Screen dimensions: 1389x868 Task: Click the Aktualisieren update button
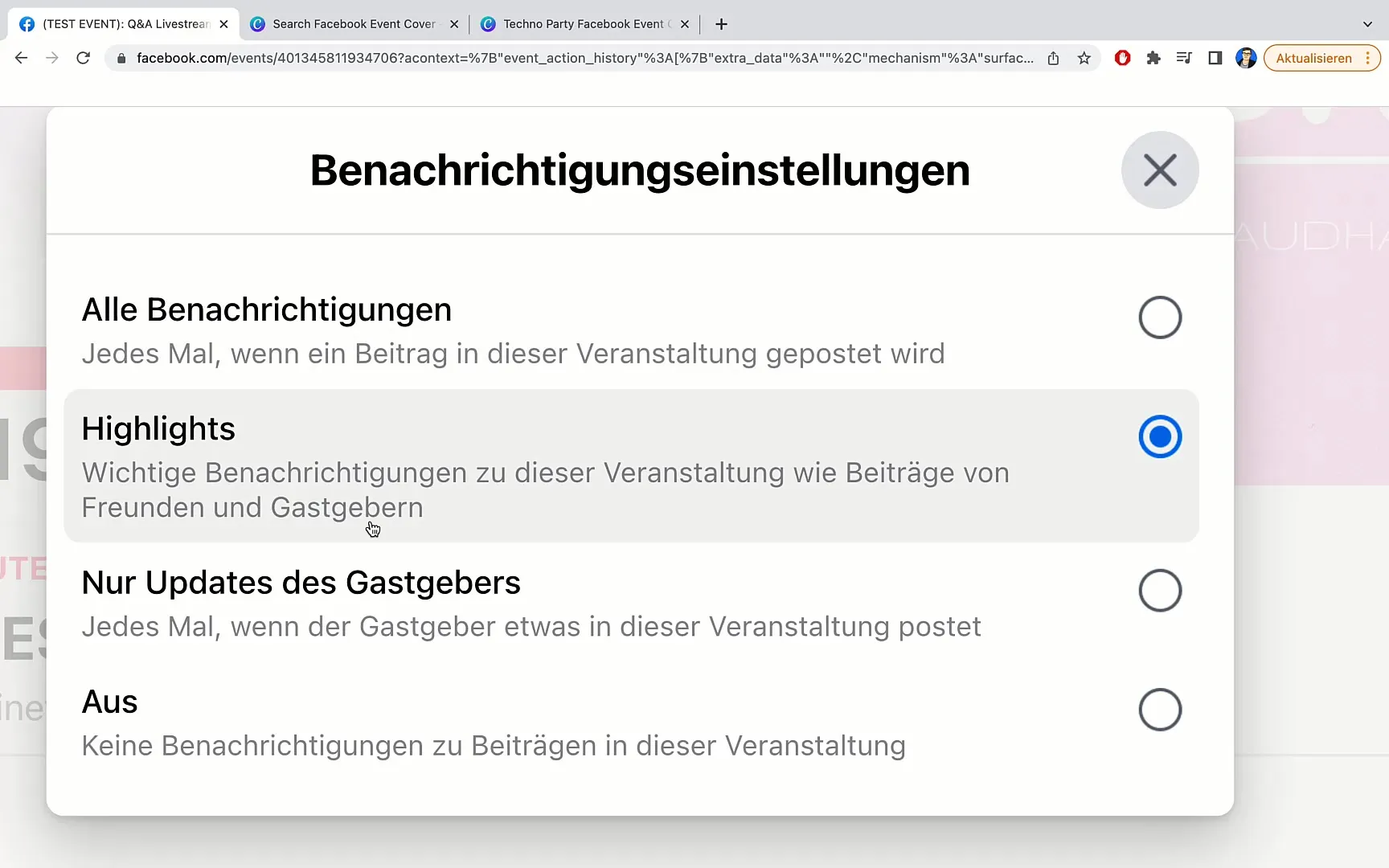[x=1313, y=58]
